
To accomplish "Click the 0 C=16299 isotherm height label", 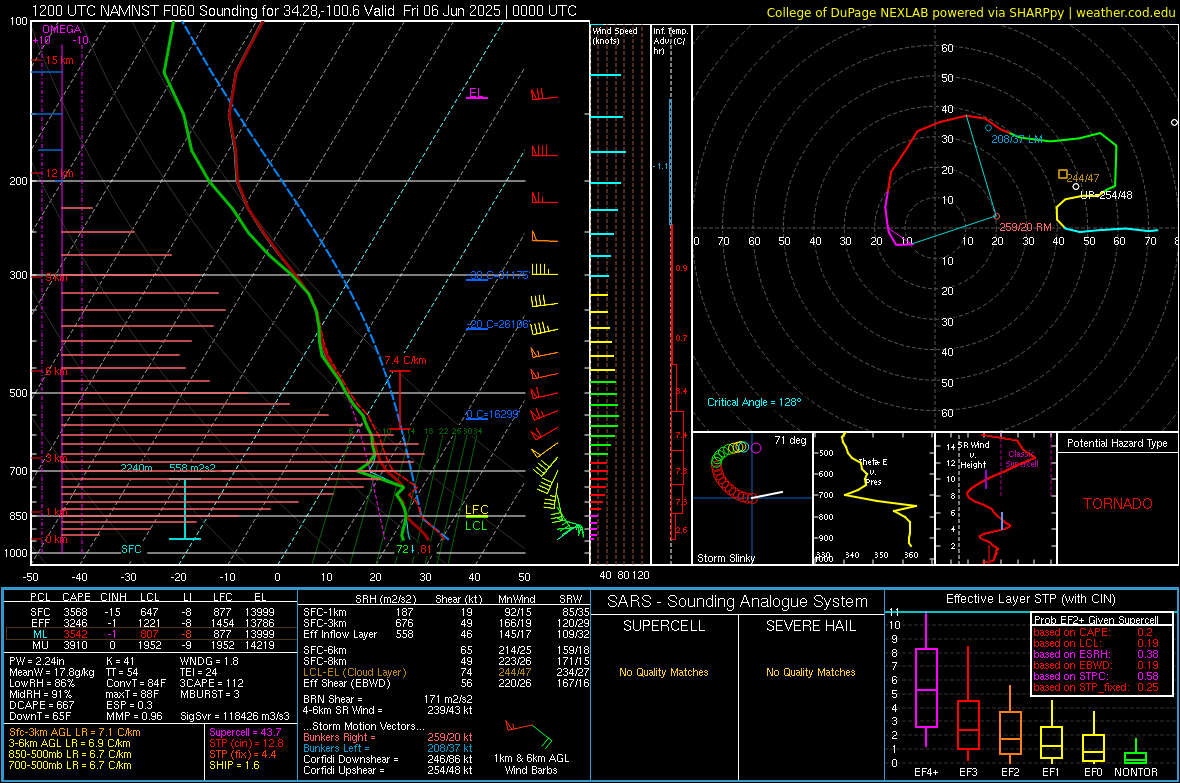I will pyautogui.click(x=492, y=414).
